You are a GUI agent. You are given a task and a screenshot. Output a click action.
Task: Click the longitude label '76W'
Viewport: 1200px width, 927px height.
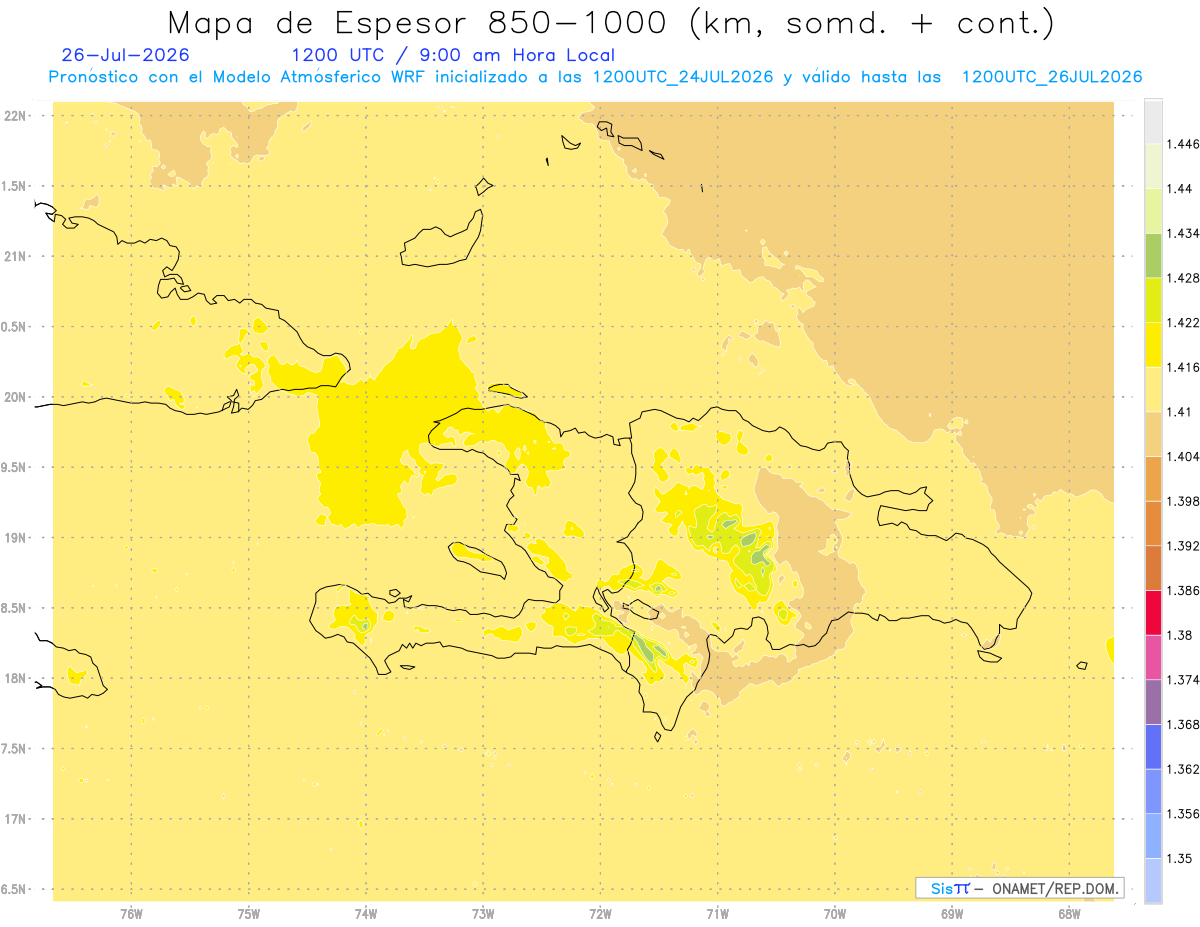click(131, 913)
